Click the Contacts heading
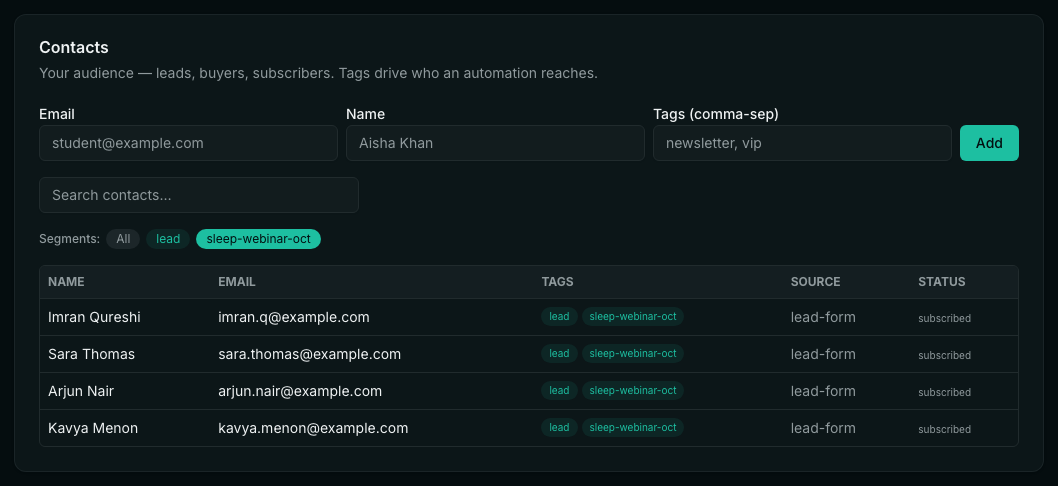The image size is (1058, 486). pos(74,48)
